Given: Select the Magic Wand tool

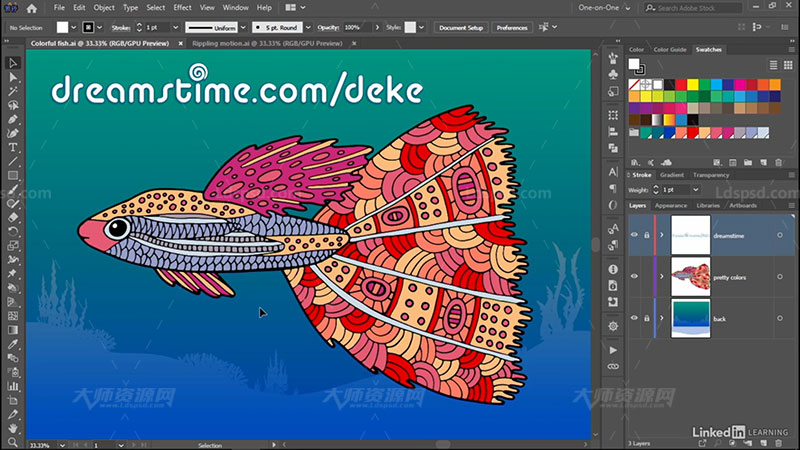Looking at the screenshot, I should click(x=13, y=91).
